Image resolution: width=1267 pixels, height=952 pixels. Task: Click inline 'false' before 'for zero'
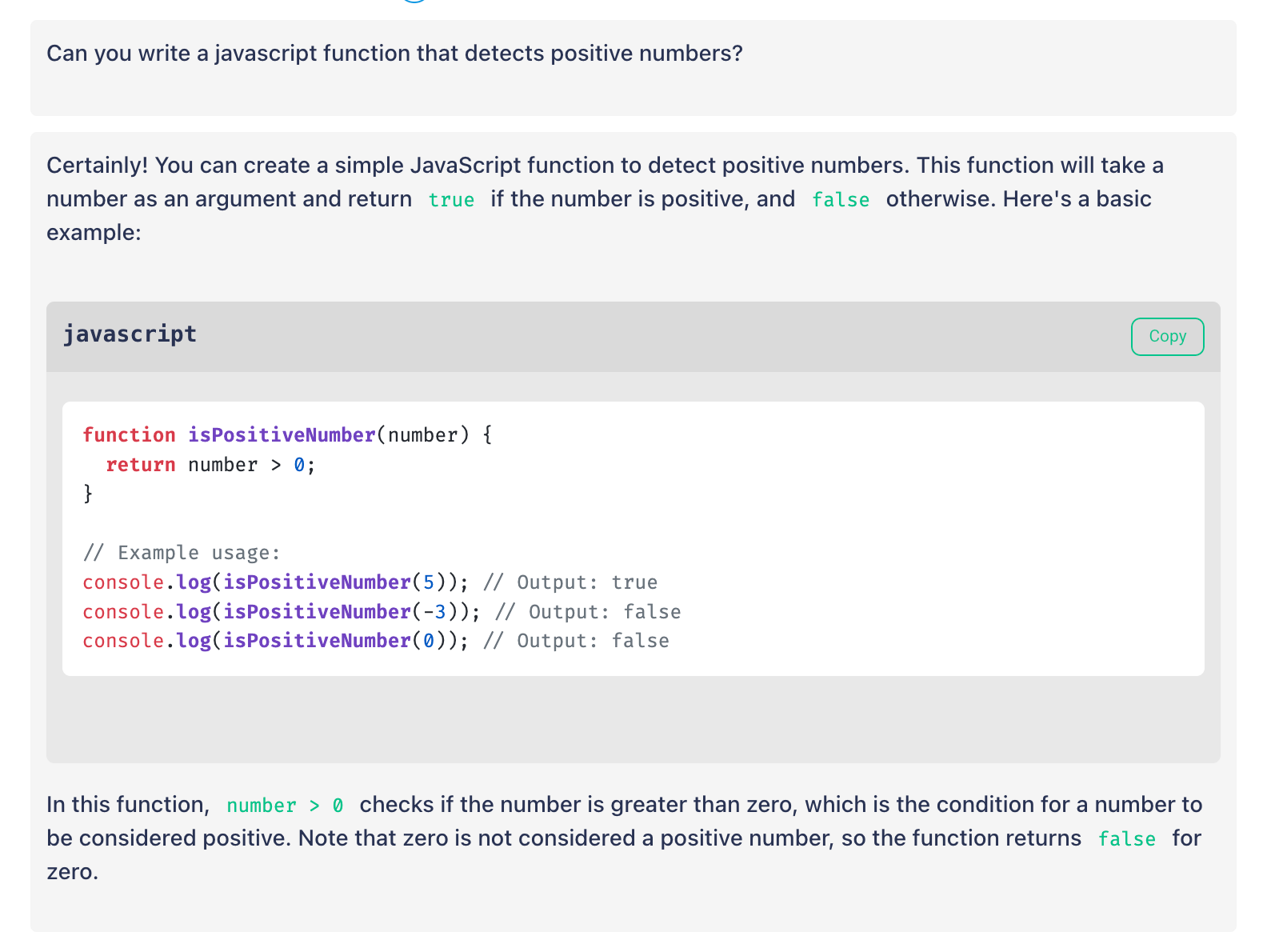(x=1126, y=839)
